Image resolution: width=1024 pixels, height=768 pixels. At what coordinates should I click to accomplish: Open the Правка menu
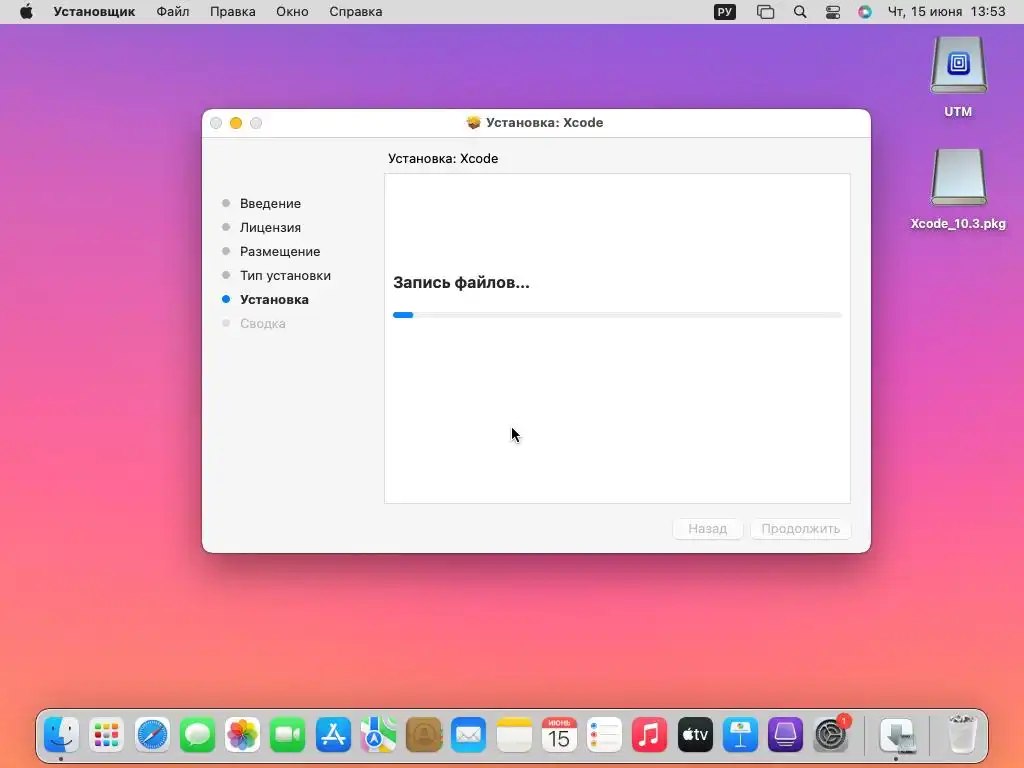232,12
